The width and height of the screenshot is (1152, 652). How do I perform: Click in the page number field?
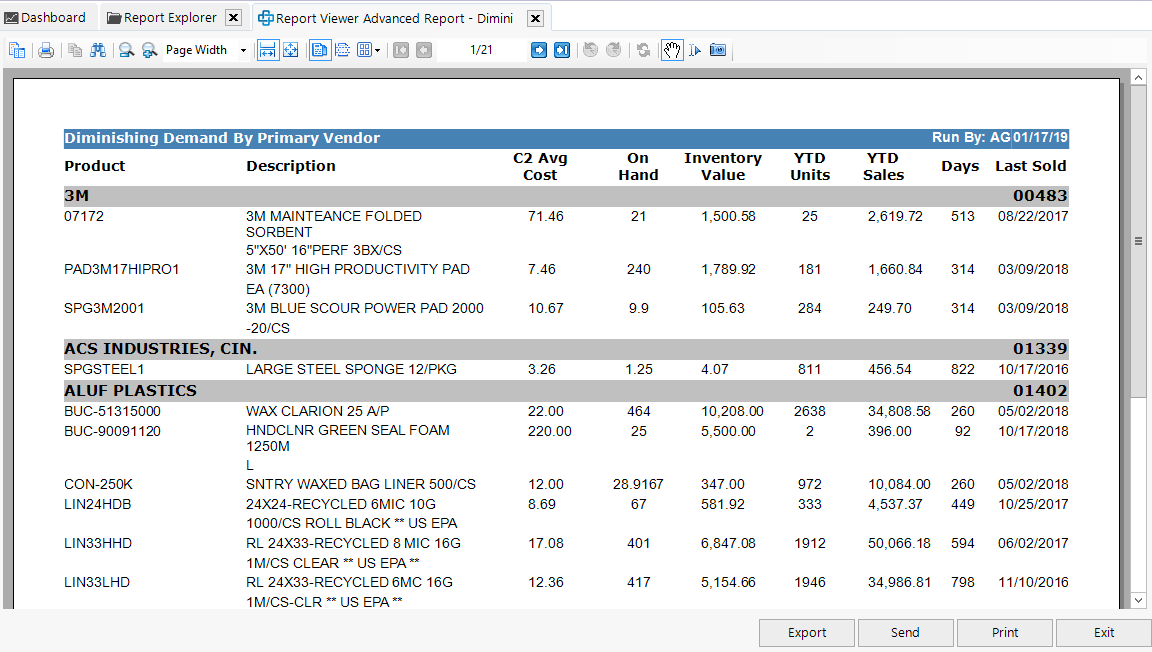click(481, 49)
